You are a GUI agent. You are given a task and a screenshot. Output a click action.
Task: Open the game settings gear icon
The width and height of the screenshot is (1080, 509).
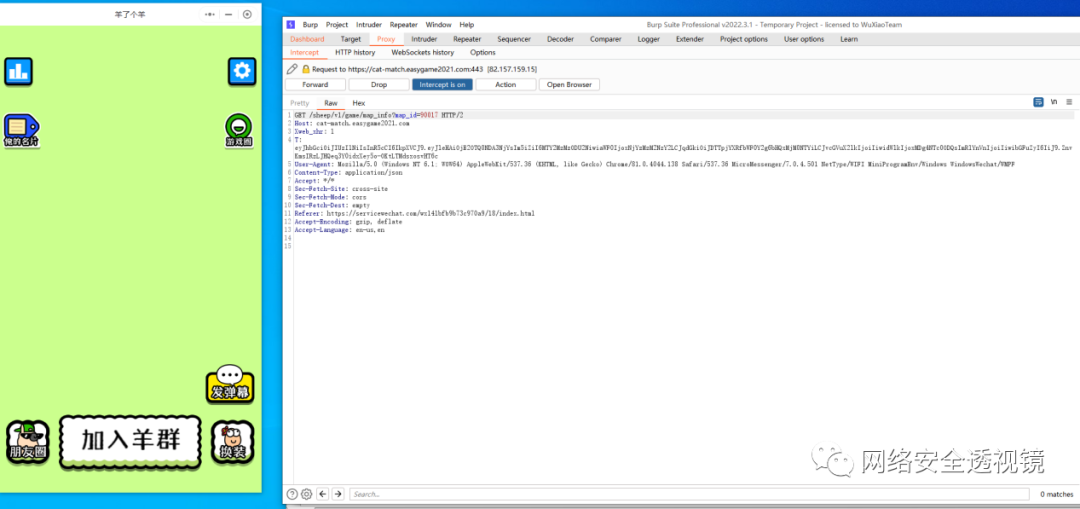tap(242, 71)
